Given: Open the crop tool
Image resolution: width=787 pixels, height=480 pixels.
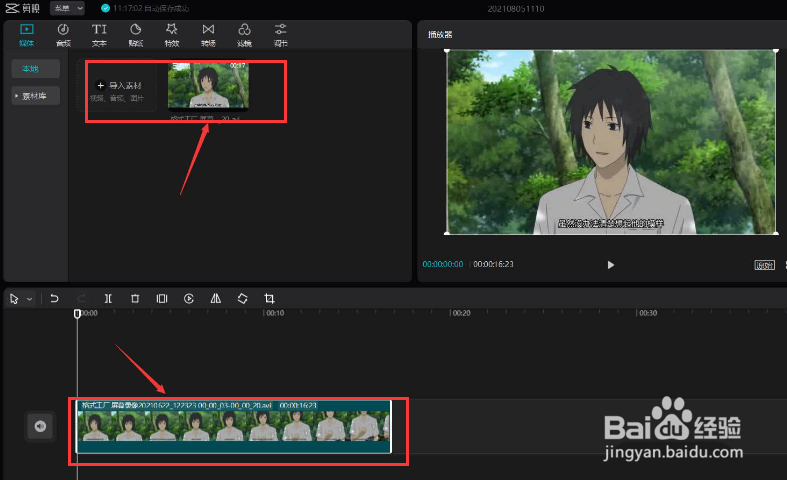Looking at the screenshot, I should [269, 299].
